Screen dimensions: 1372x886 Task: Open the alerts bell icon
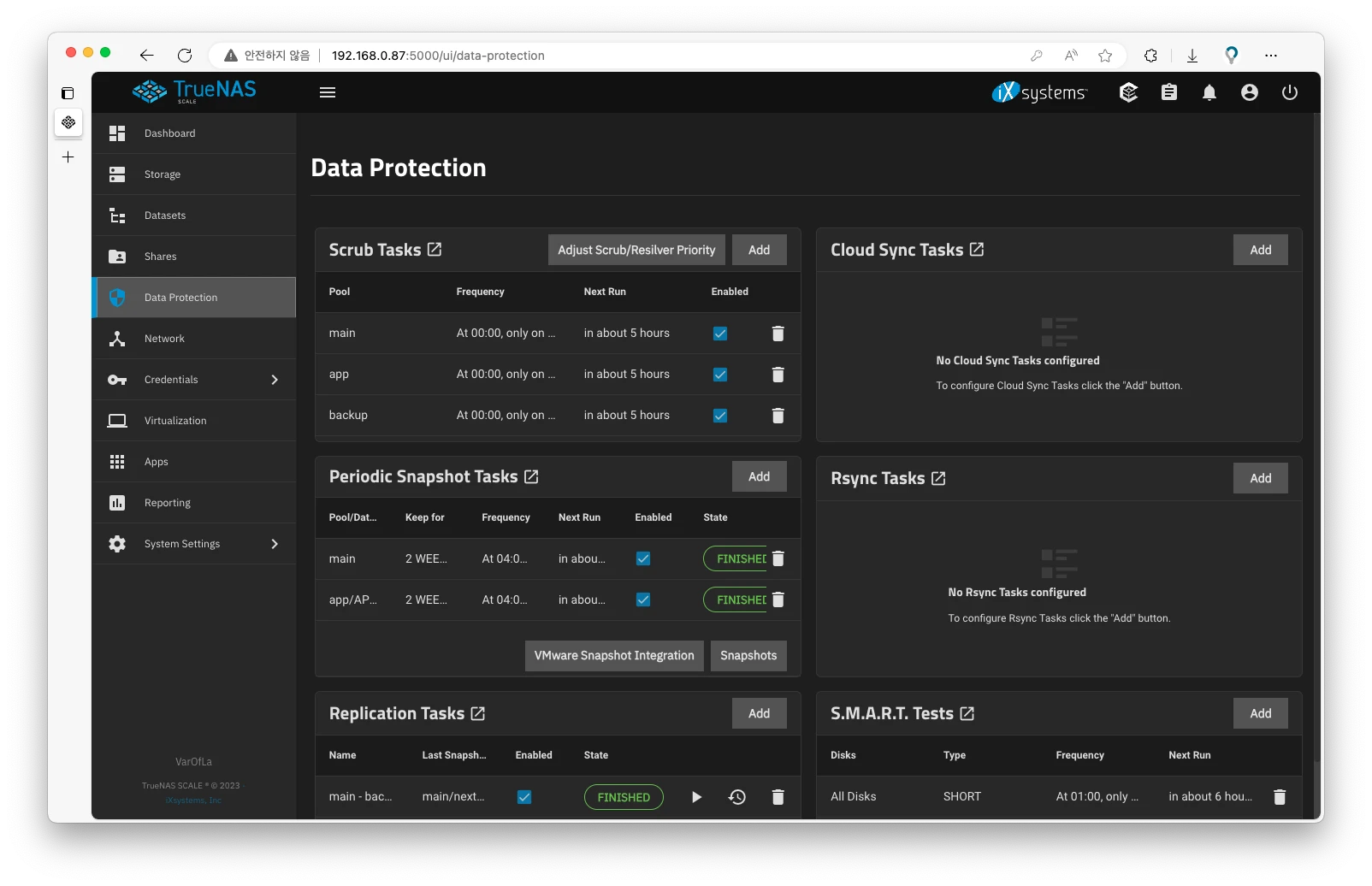point(1209,92)
